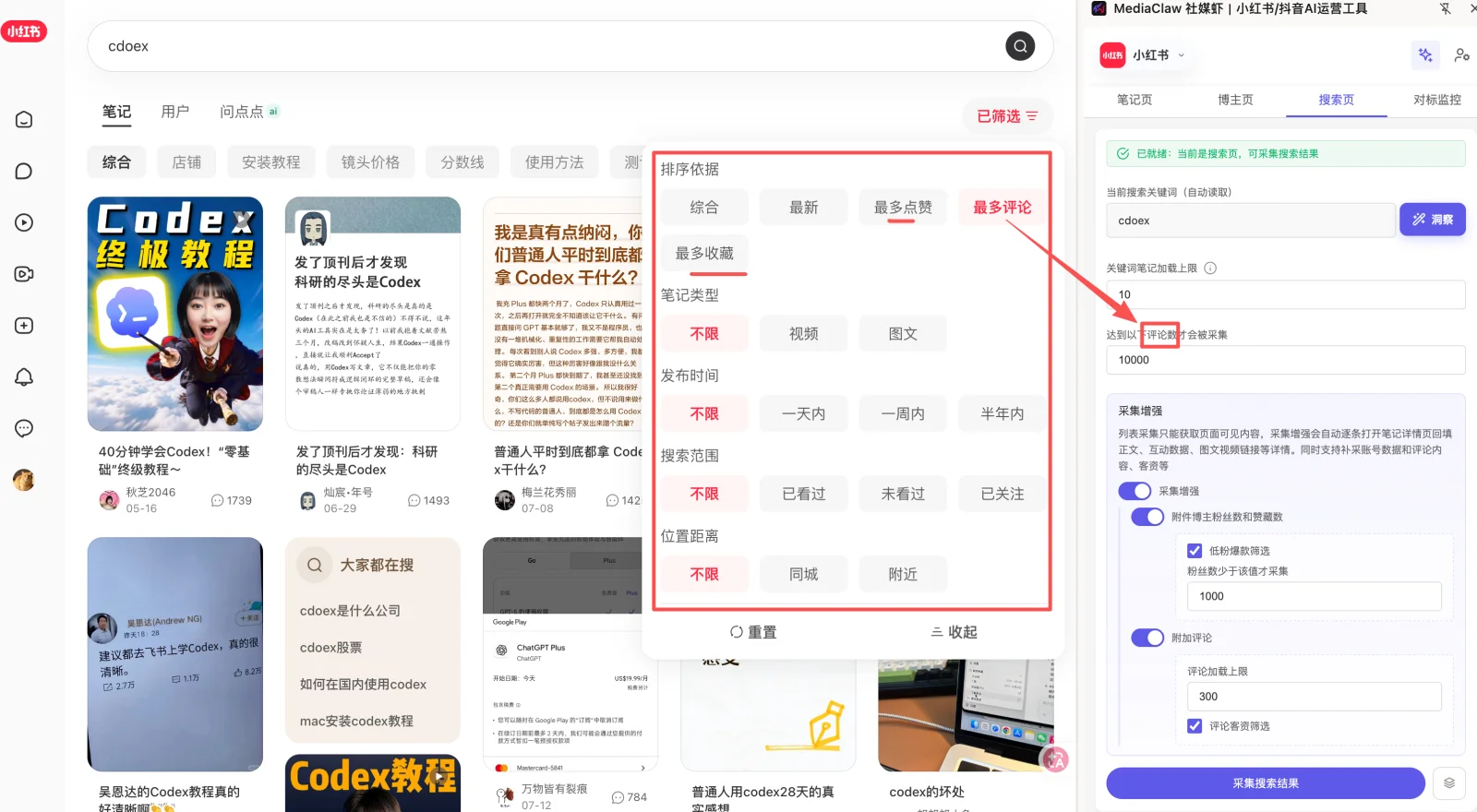Toggle the 已筛选 filter dropdown
Image resolution: width=1477 pixels, height=812 pixels.
(x=1007, y=116)
